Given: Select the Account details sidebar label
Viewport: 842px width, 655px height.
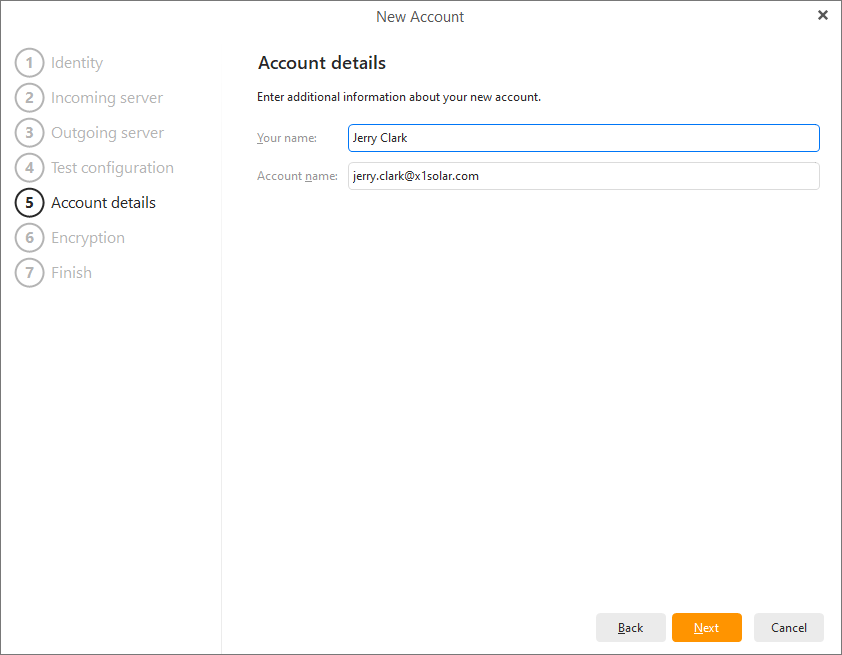Looking at the screenshot, I should pyautogui.click(x=103, y=203).
